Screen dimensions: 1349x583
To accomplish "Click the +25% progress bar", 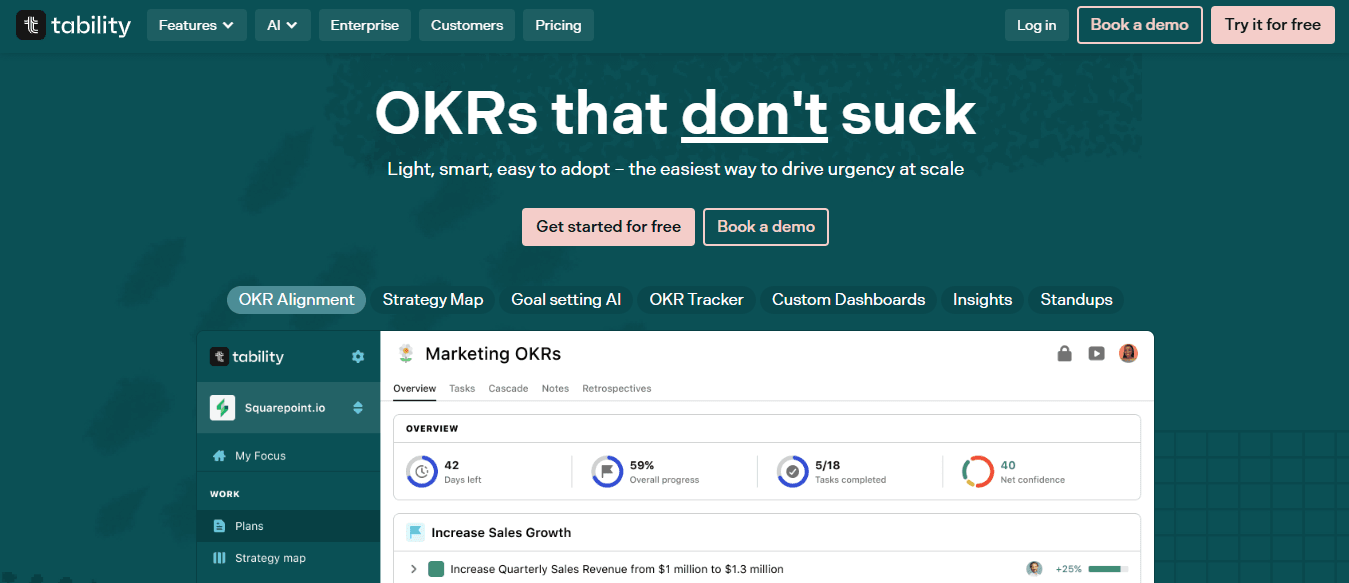I will coord(1108,569).
